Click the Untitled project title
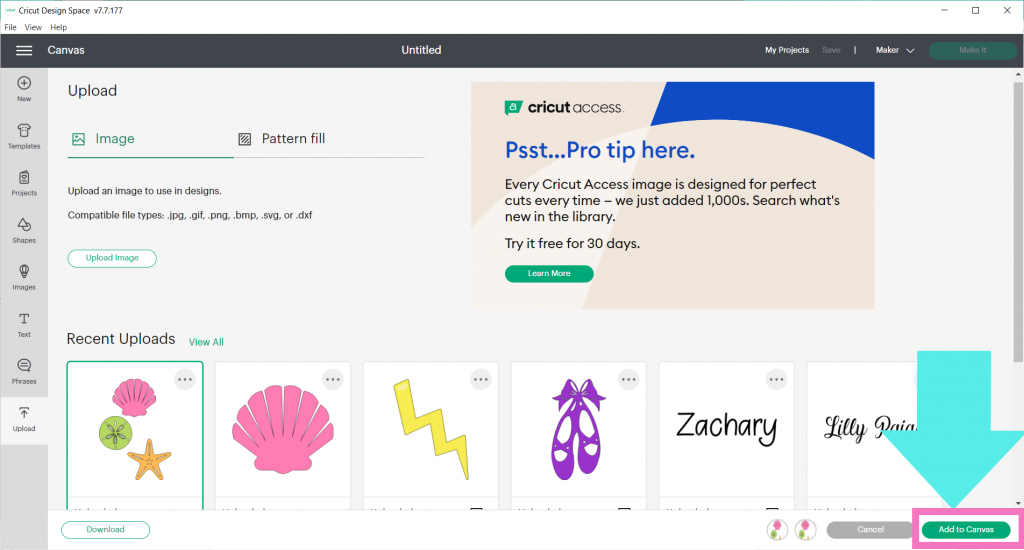This screenshot has height=550, width=1024. point(421,50)
